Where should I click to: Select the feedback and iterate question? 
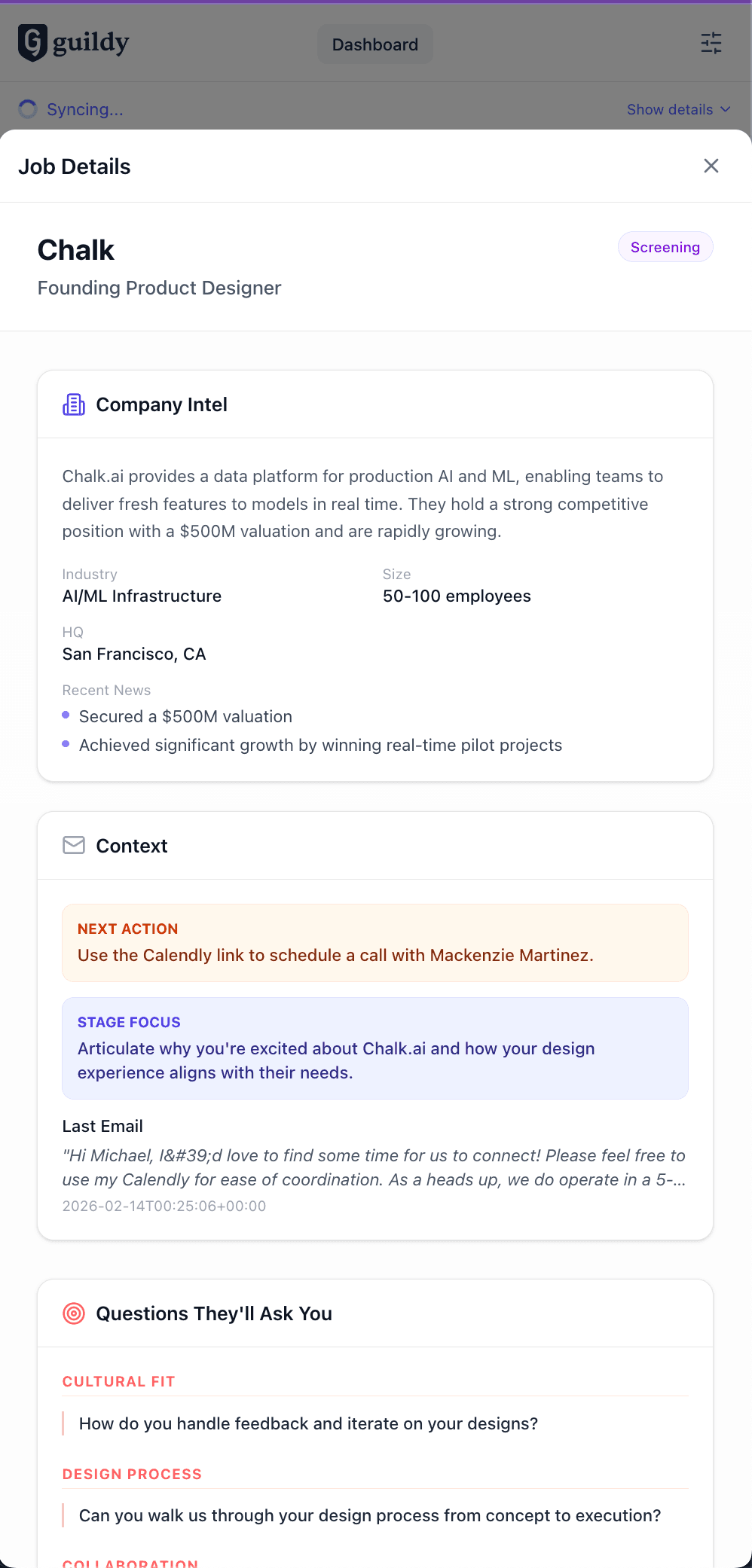point(308,1423)
